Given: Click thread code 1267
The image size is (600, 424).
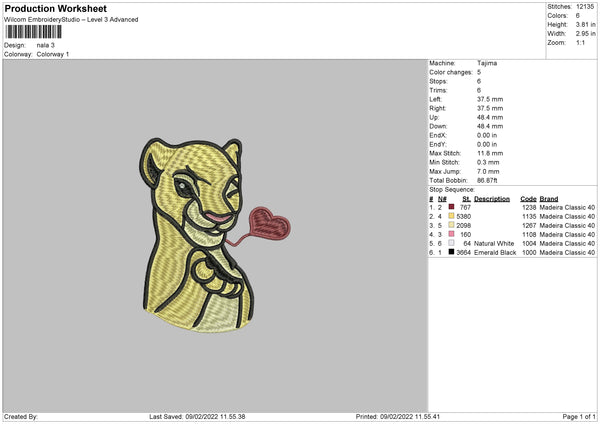Looking at the screenshot, I should [x=529, y=225].
